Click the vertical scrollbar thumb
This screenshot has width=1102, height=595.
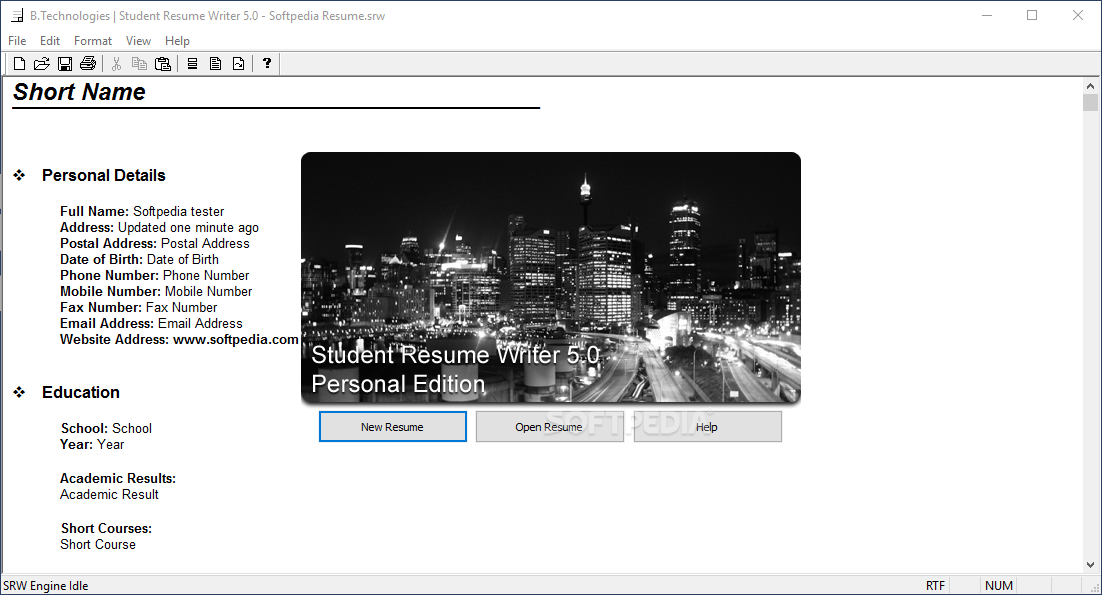pyautogui.click(x=1090, y=103)
